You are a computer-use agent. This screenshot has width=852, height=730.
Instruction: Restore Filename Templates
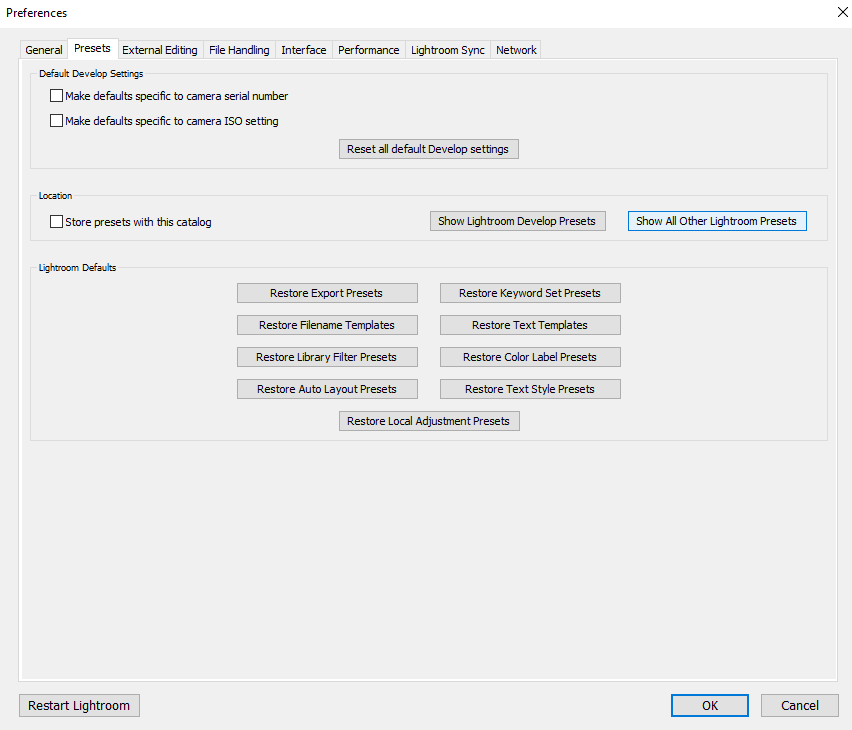click(327, 325)
